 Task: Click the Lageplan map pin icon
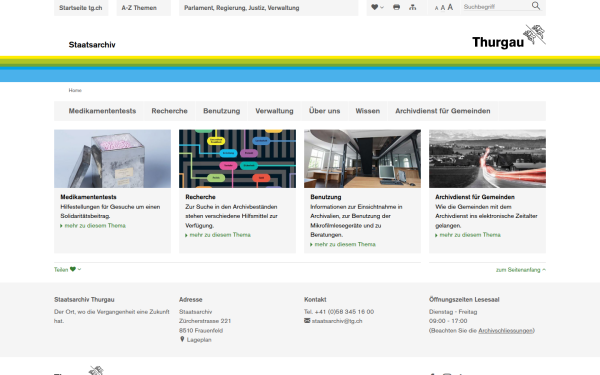(x=182, y=339)
